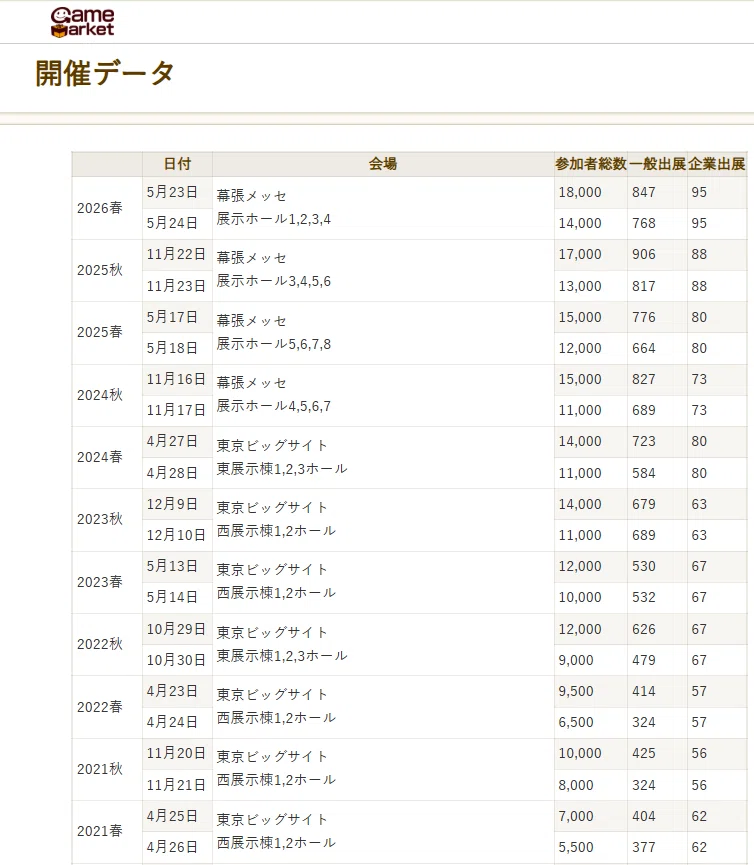754x865 pixels.
Task: Click the Game Market logo
Action: coord(82,23)
